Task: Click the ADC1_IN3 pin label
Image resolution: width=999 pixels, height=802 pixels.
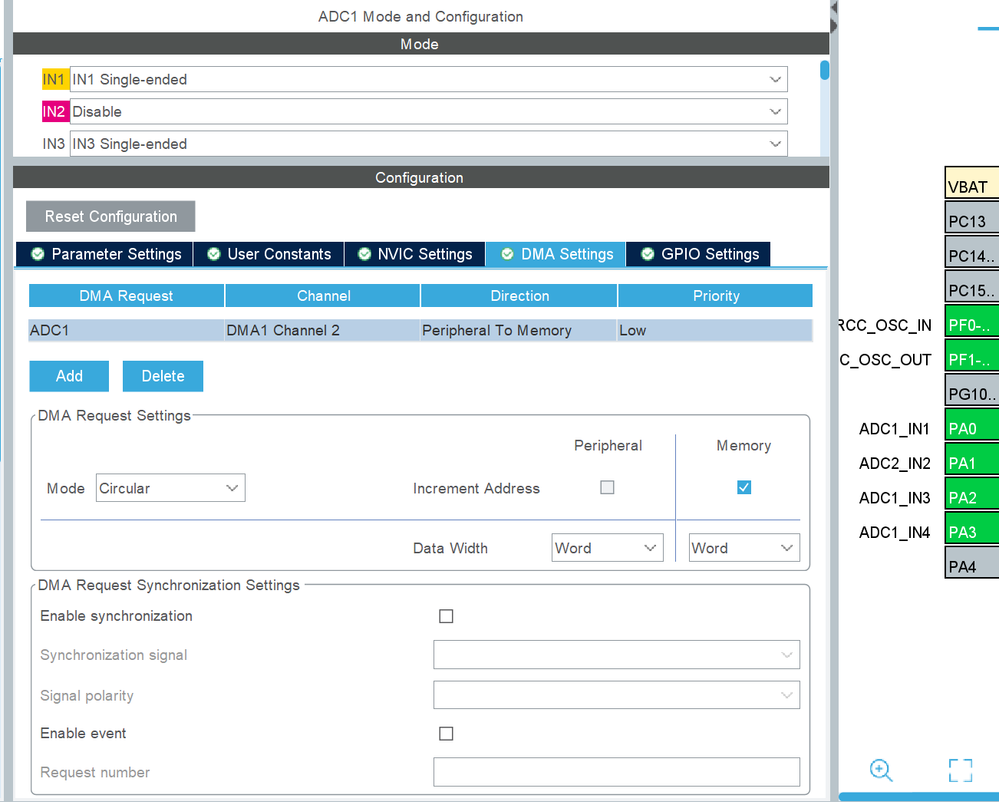Action: [x=894, y=498]
